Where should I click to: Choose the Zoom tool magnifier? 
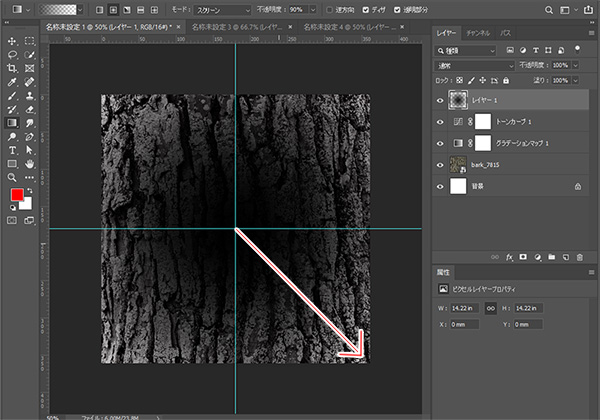pyautogui.click(x=11, y=176)
